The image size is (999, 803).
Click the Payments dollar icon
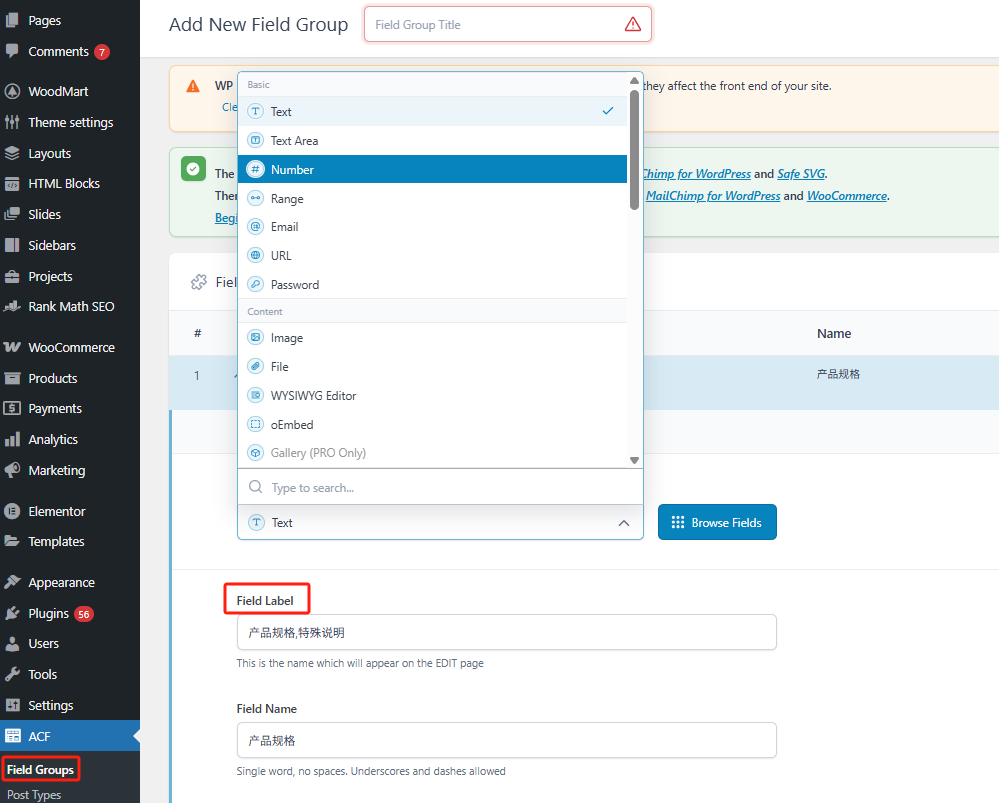pyautogui.click(x=12, y=408)
